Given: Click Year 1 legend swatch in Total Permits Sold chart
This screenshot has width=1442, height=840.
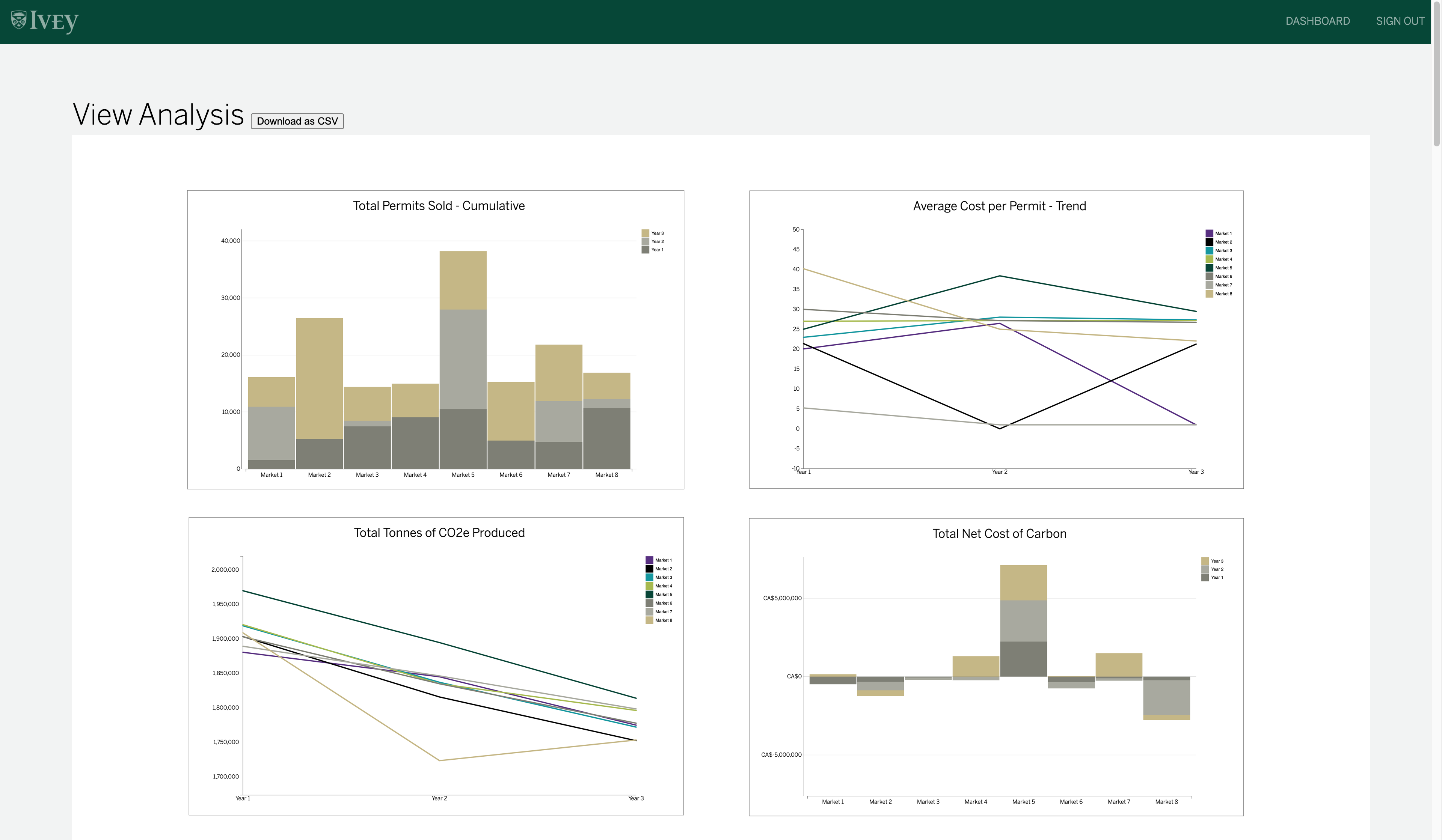Looking at the screenshot, I should (645, 250).
